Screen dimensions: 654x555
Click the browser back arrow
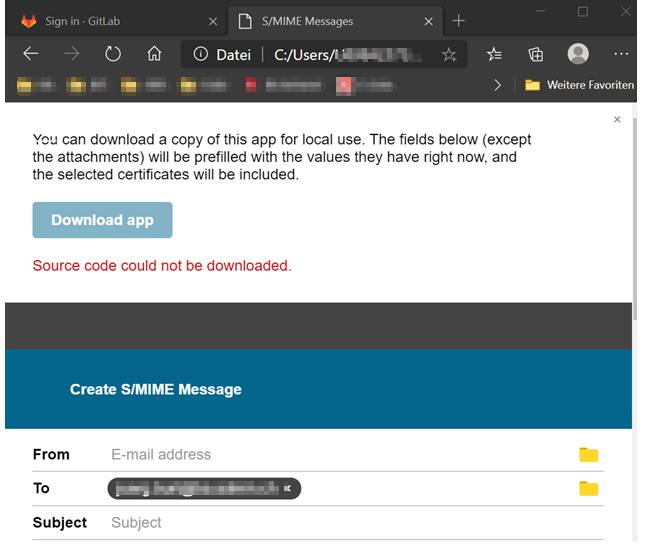31,54
